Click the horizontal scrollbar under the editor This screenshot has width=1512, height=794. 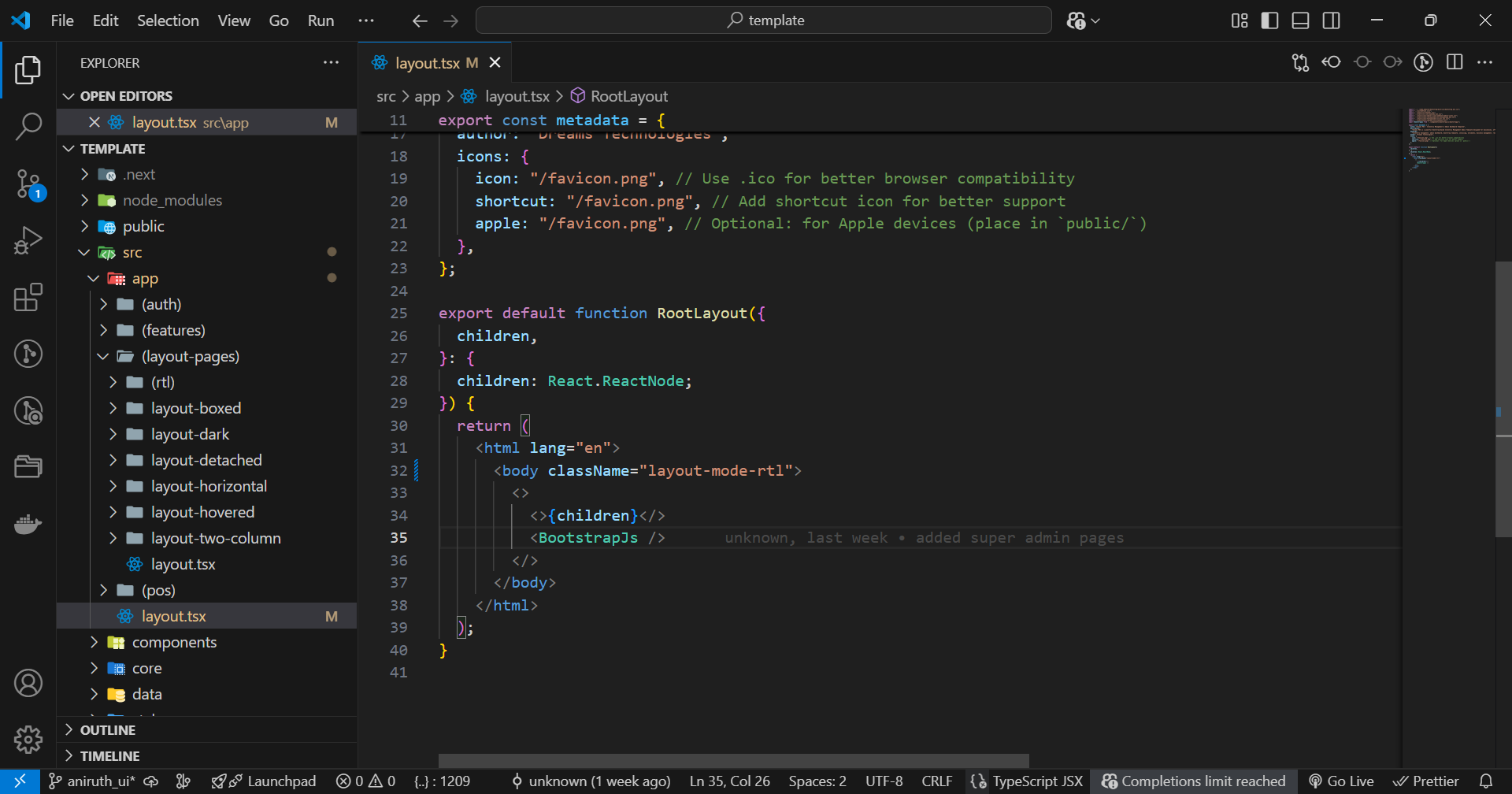click(x=733, y=761)
